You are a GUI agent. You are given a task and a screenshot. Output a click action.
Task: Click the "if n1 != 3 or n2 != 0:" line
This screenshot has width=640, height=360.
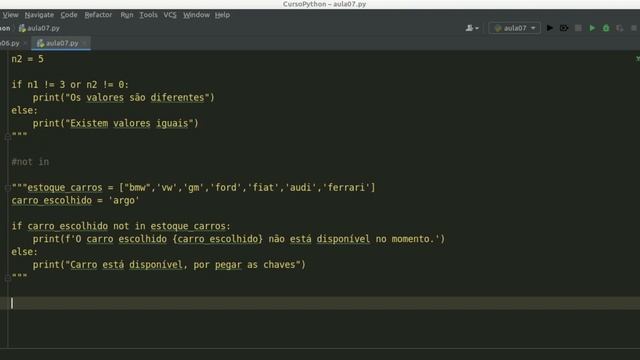click(70, 84)
